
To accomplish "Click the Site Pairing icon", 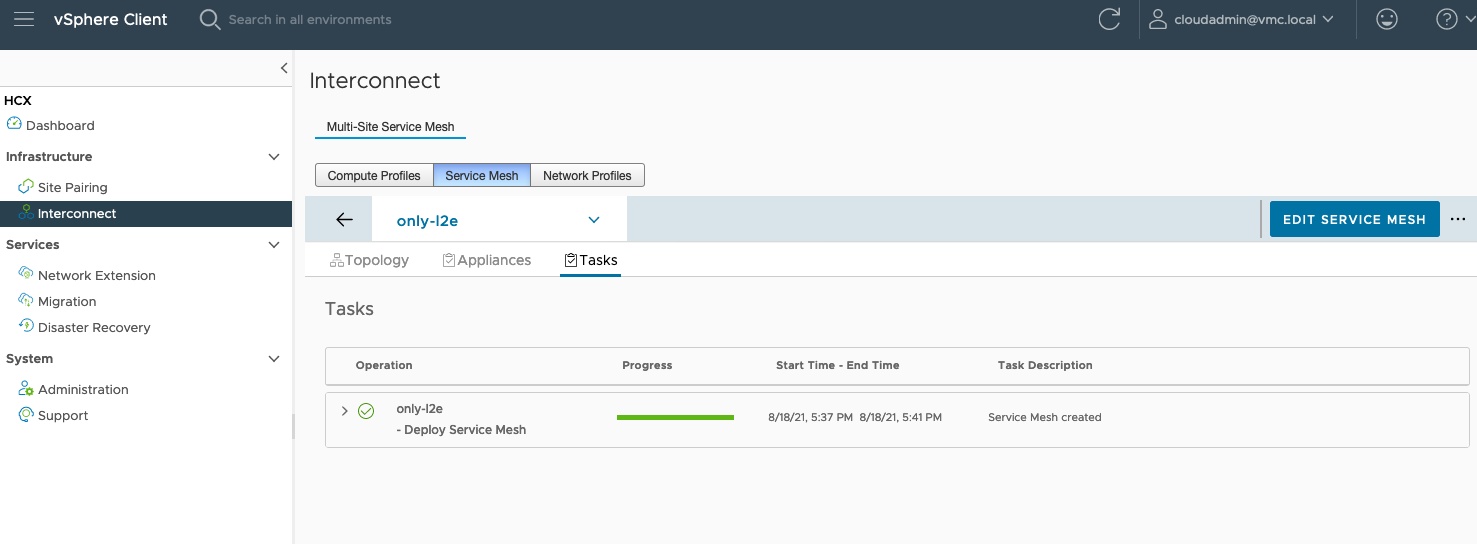I will [x=26, y=186].
